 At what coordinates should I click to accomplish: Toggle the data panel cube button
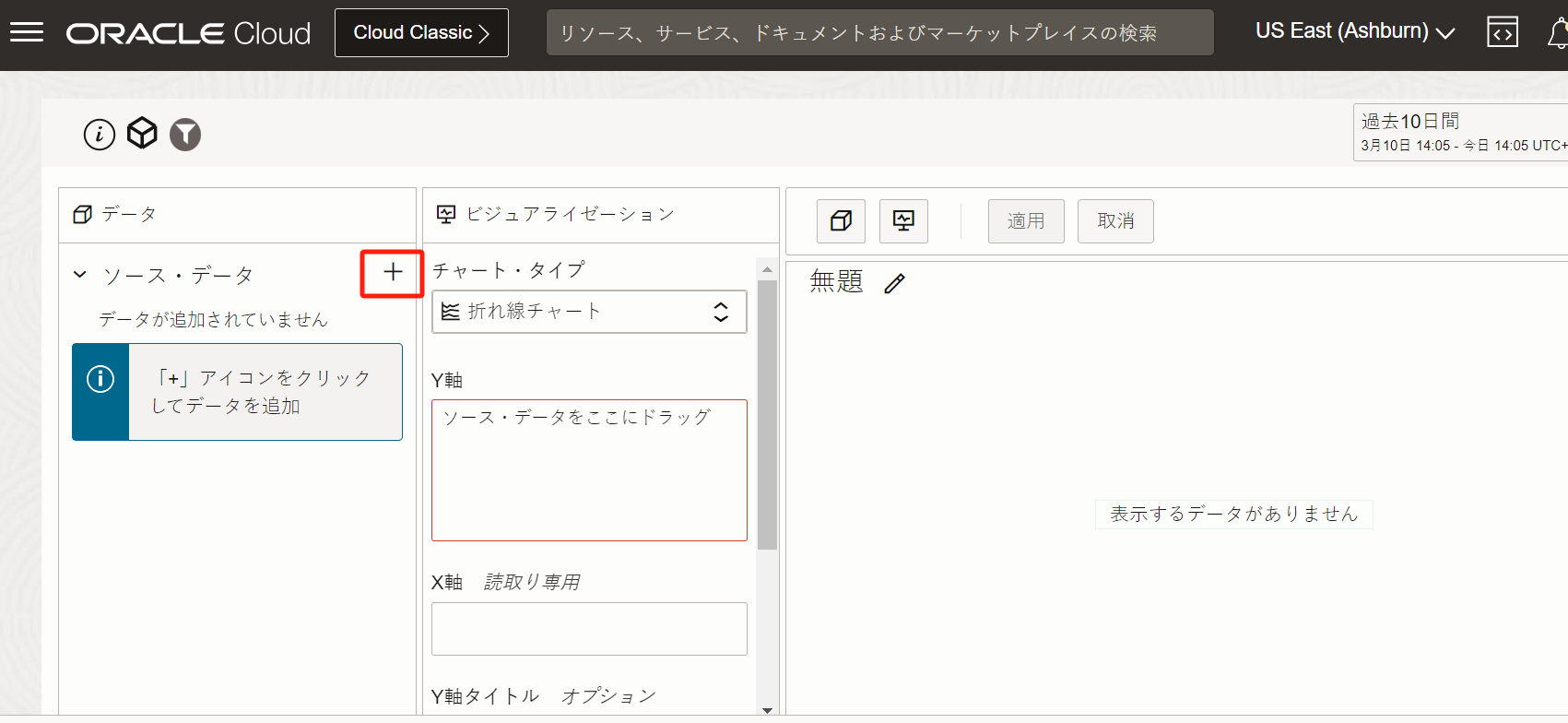click(841, 221)
